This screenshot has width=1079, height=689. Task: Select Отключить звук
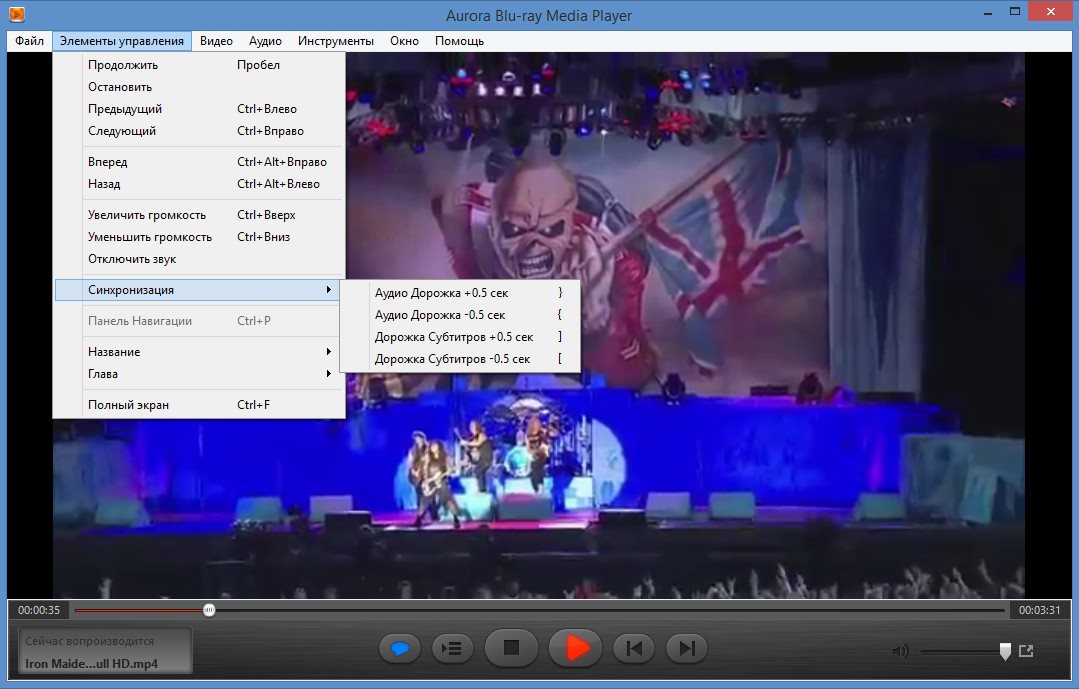[x=199, y=259]
